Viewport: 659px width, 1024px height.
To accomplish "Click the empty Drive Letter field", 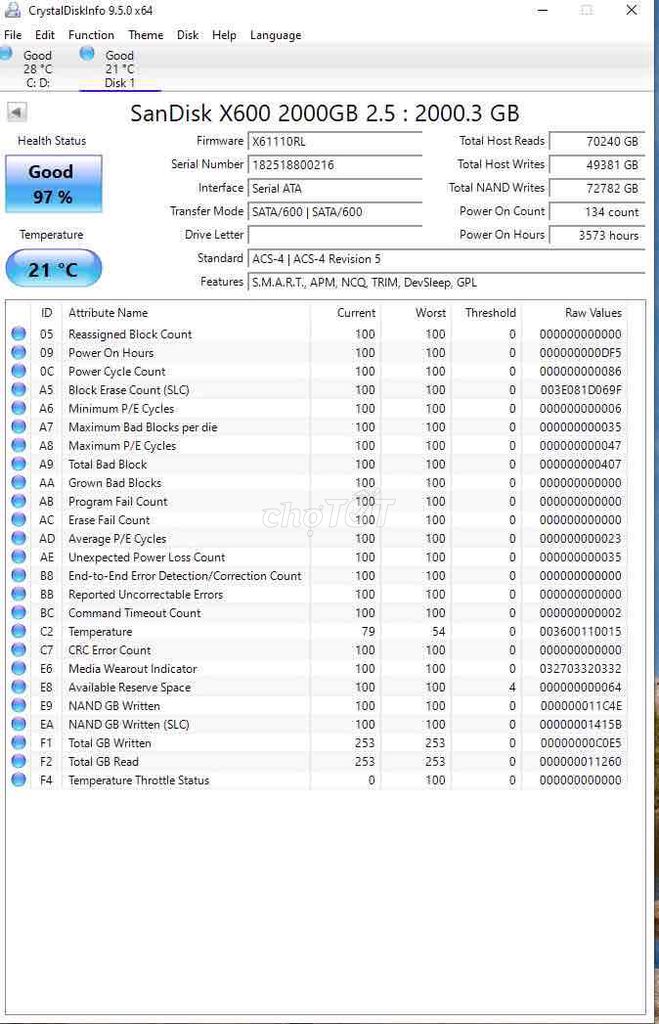I will (335, 235).
